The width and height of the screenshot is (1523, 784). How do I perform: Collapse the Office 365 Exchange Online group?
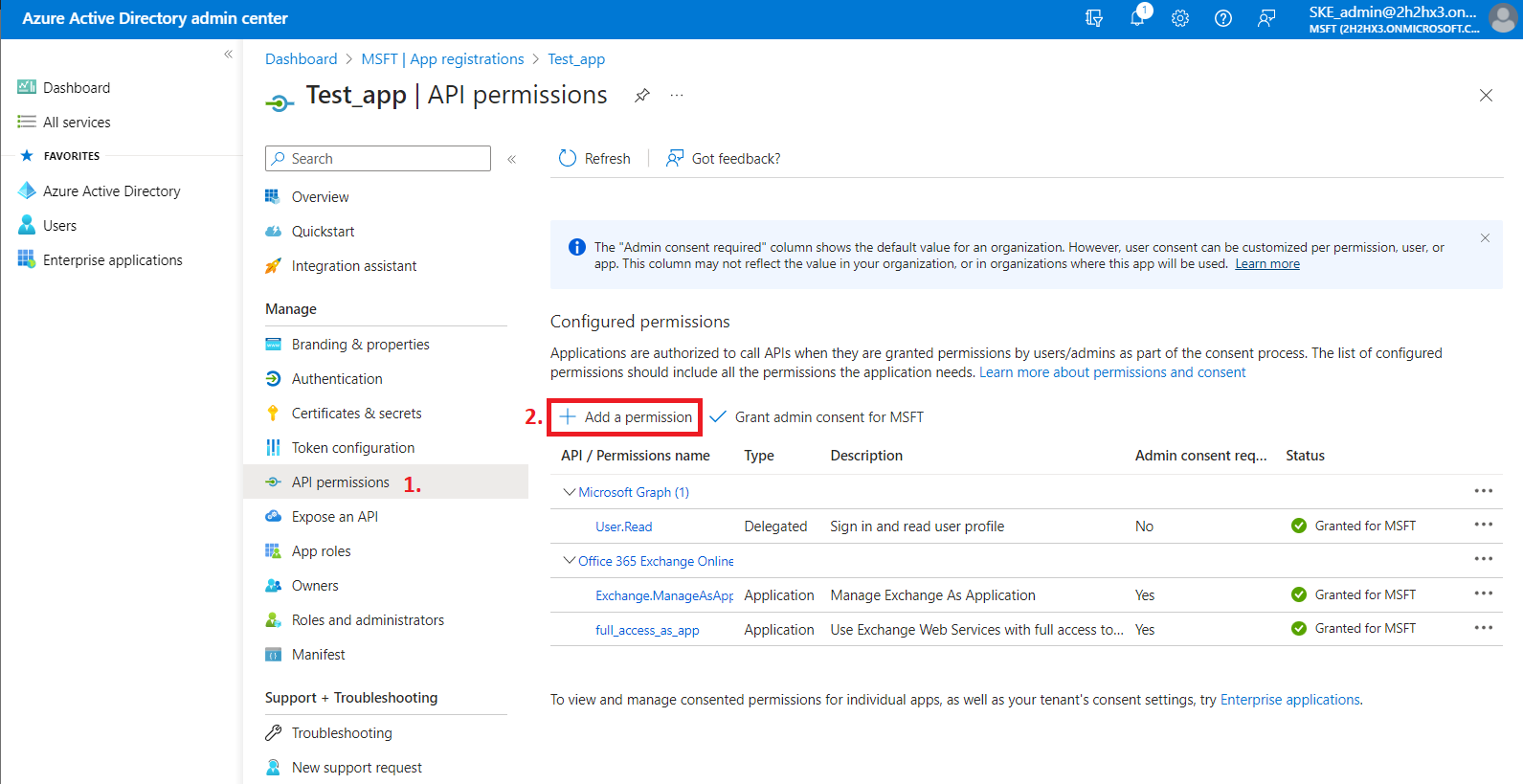(x=570, y=561)
